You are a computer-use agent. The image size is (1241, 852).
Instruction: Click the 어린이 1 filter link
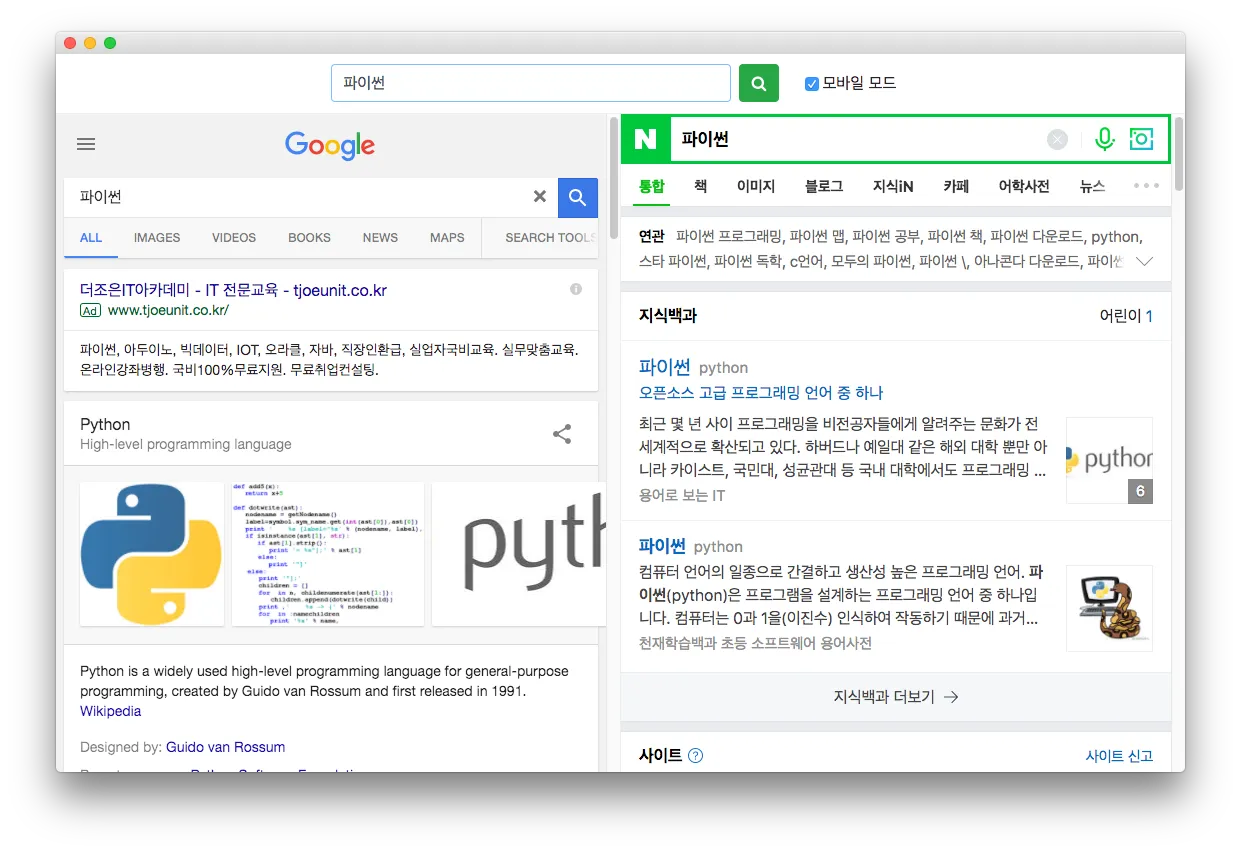pos(1126,316)
